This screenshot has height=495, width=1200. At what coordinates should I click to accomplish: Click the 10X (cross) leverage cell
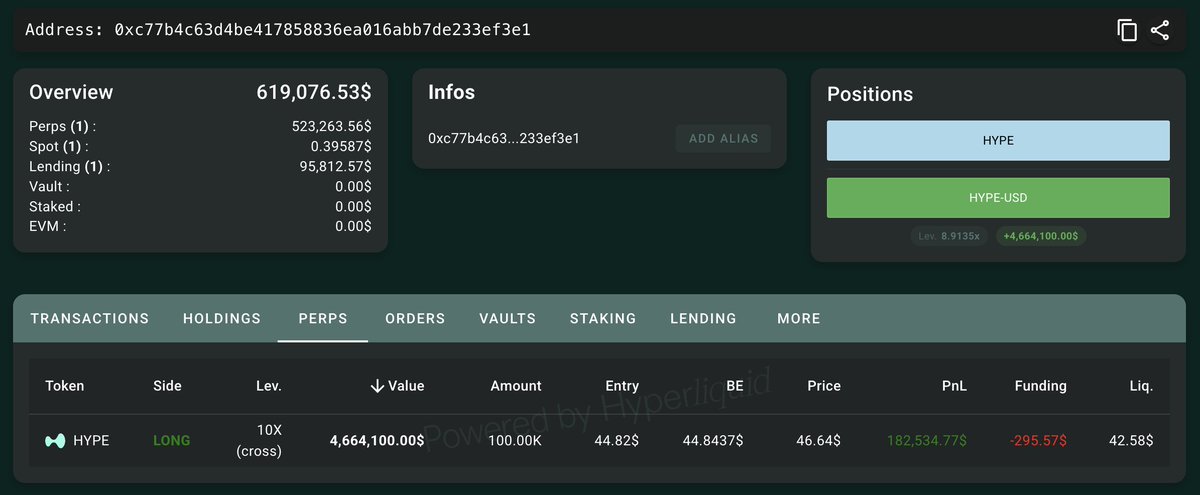click(258, 441)
